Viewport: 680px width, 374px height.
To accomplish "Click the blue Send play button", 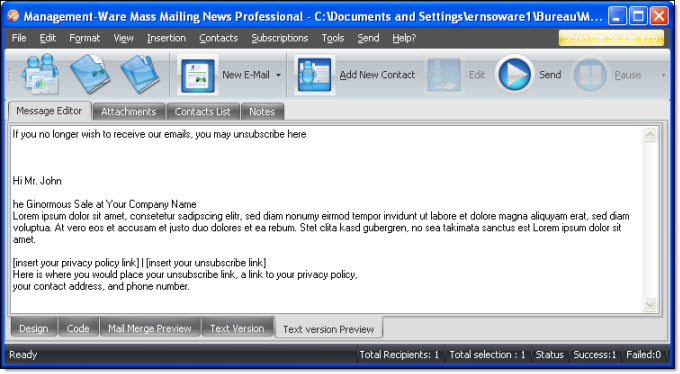I will 514,75.
